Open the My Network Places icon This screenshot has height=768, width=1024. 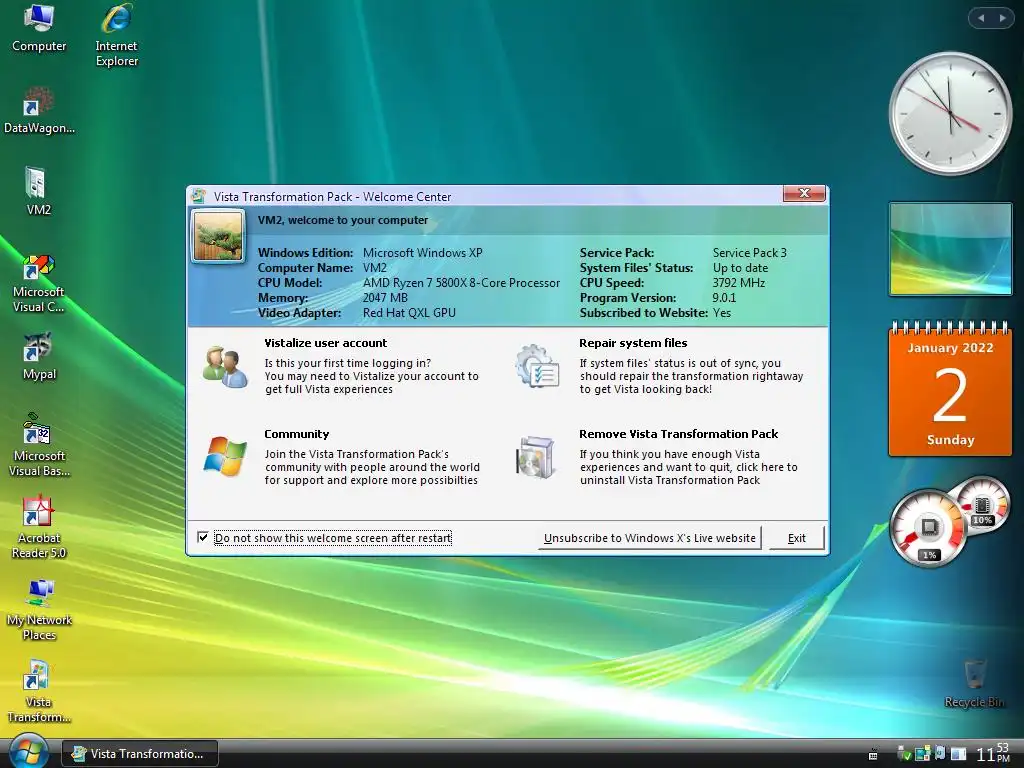39,610
